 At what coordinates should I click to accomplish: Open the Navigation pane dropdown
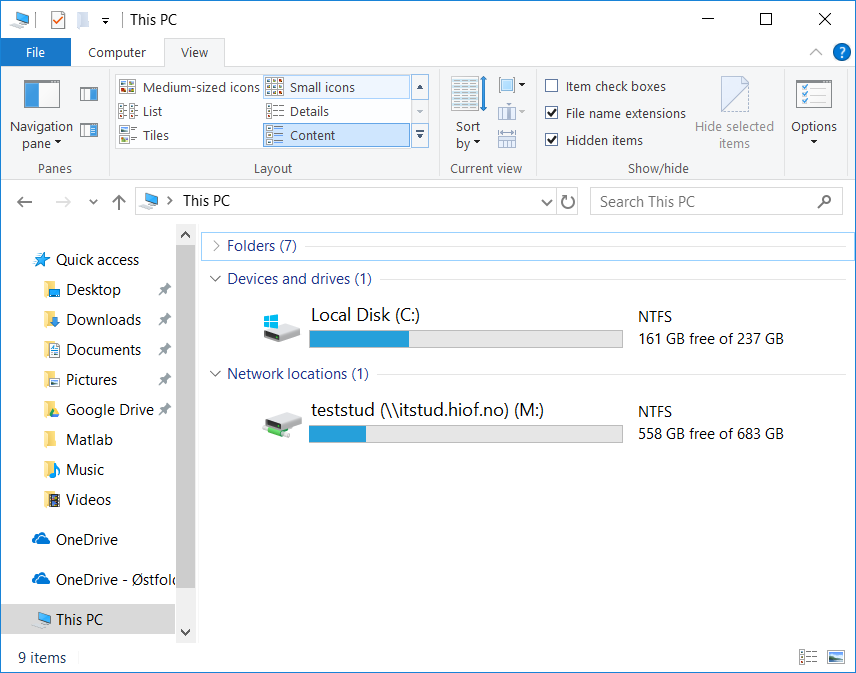click(x=41, y=115)
